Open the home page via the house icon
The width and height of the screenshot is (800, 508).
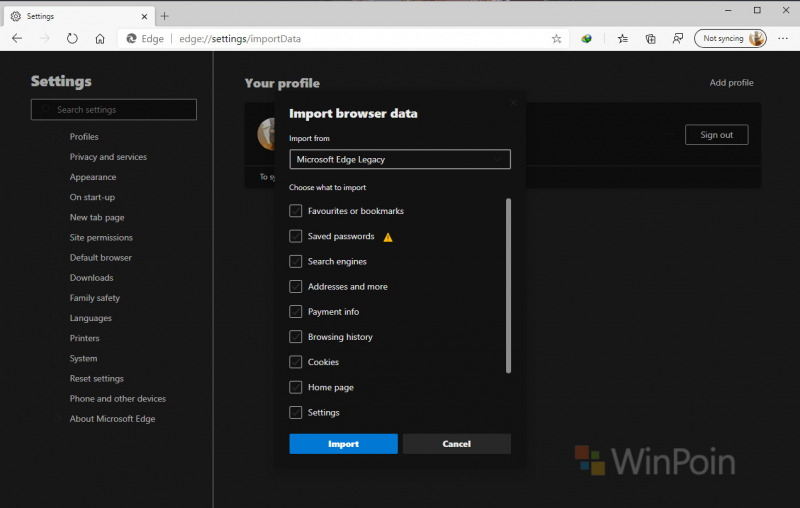pyautogui.click(x=100, y=39)
